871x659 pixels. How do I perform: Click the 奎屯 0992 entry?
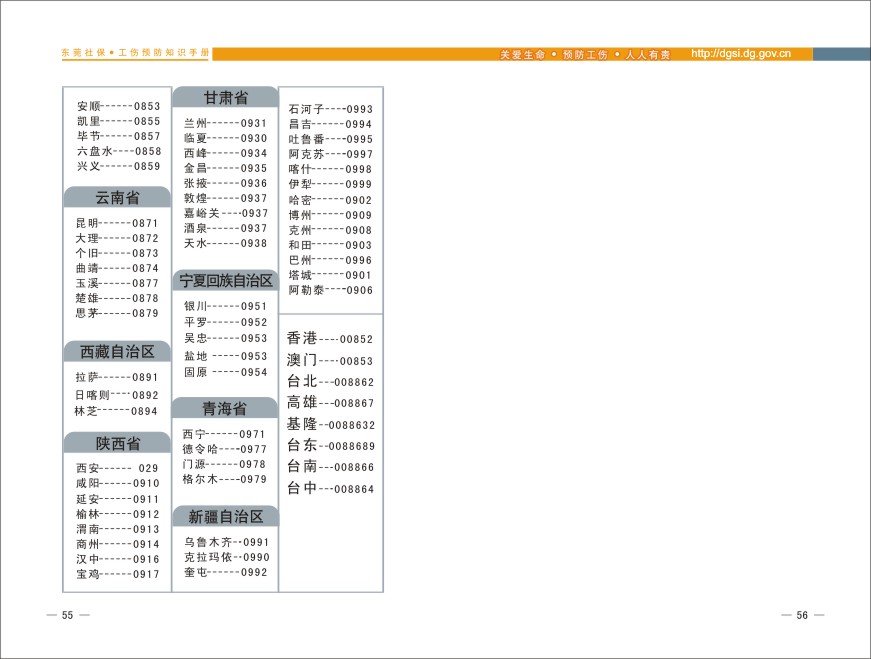(x=226, y=572)
